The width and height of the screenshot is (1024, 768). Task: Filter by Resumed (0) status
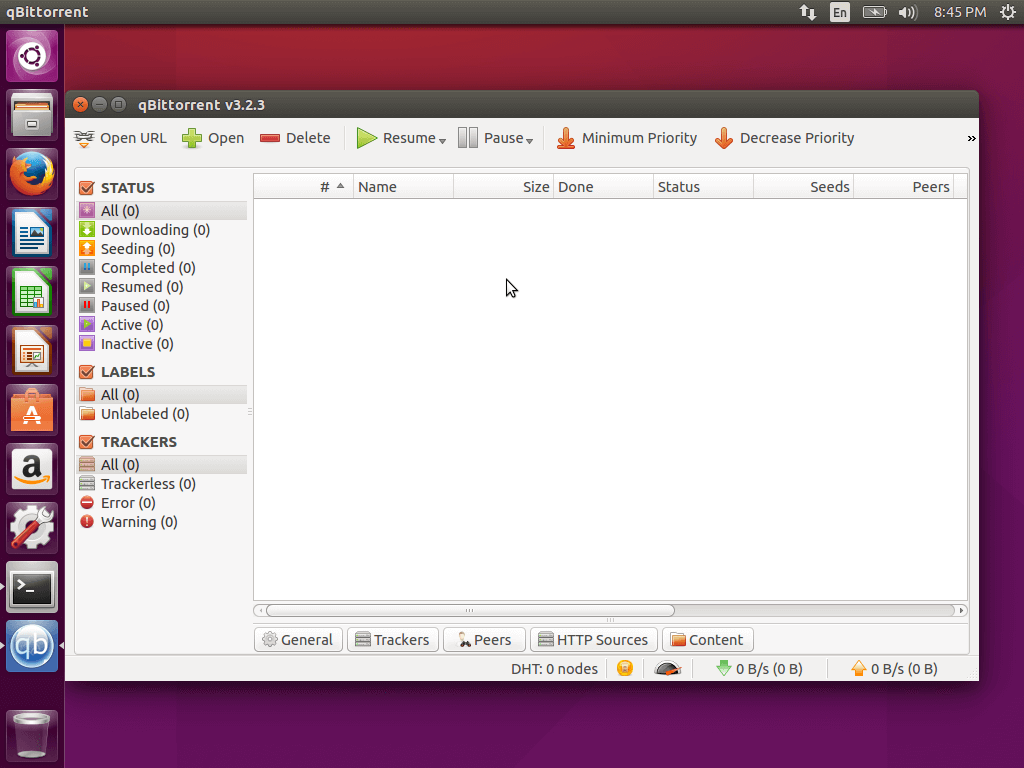click(161, 287)
